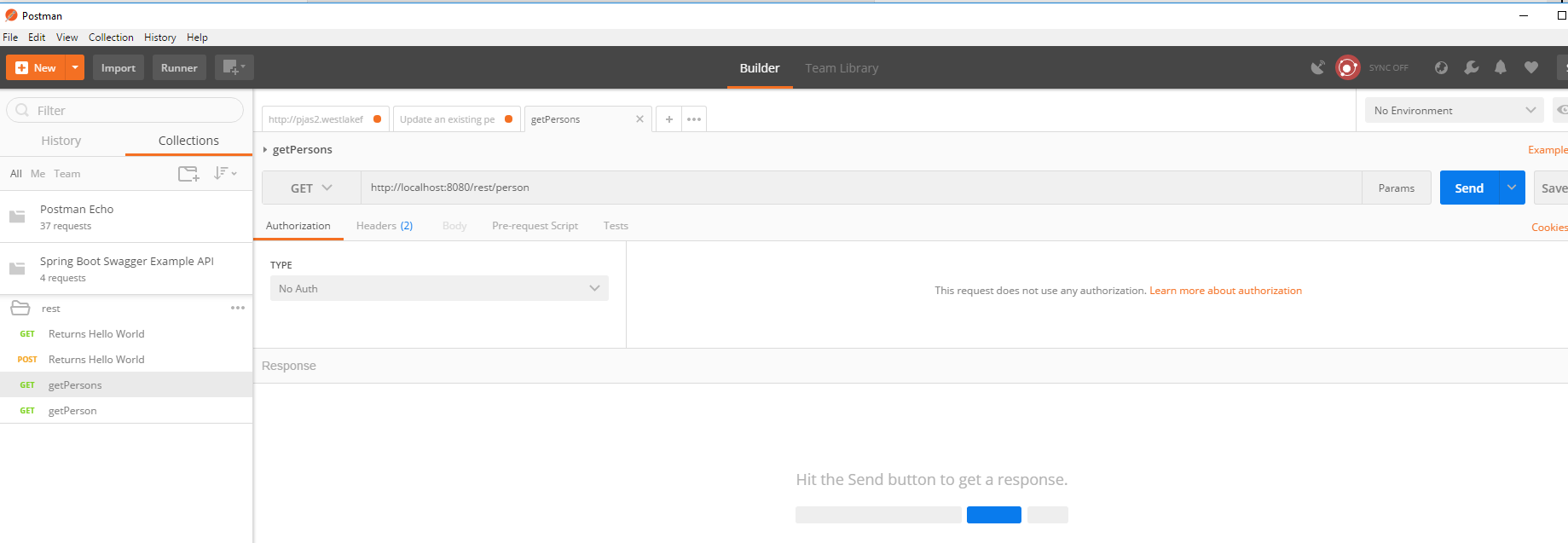Click the Filter search field
Screen dimensions: 1568x543
(125, 110)
